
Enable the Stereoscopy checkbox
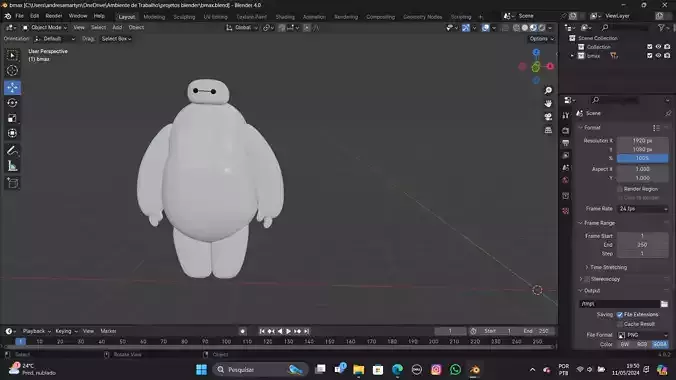[587, 279]
